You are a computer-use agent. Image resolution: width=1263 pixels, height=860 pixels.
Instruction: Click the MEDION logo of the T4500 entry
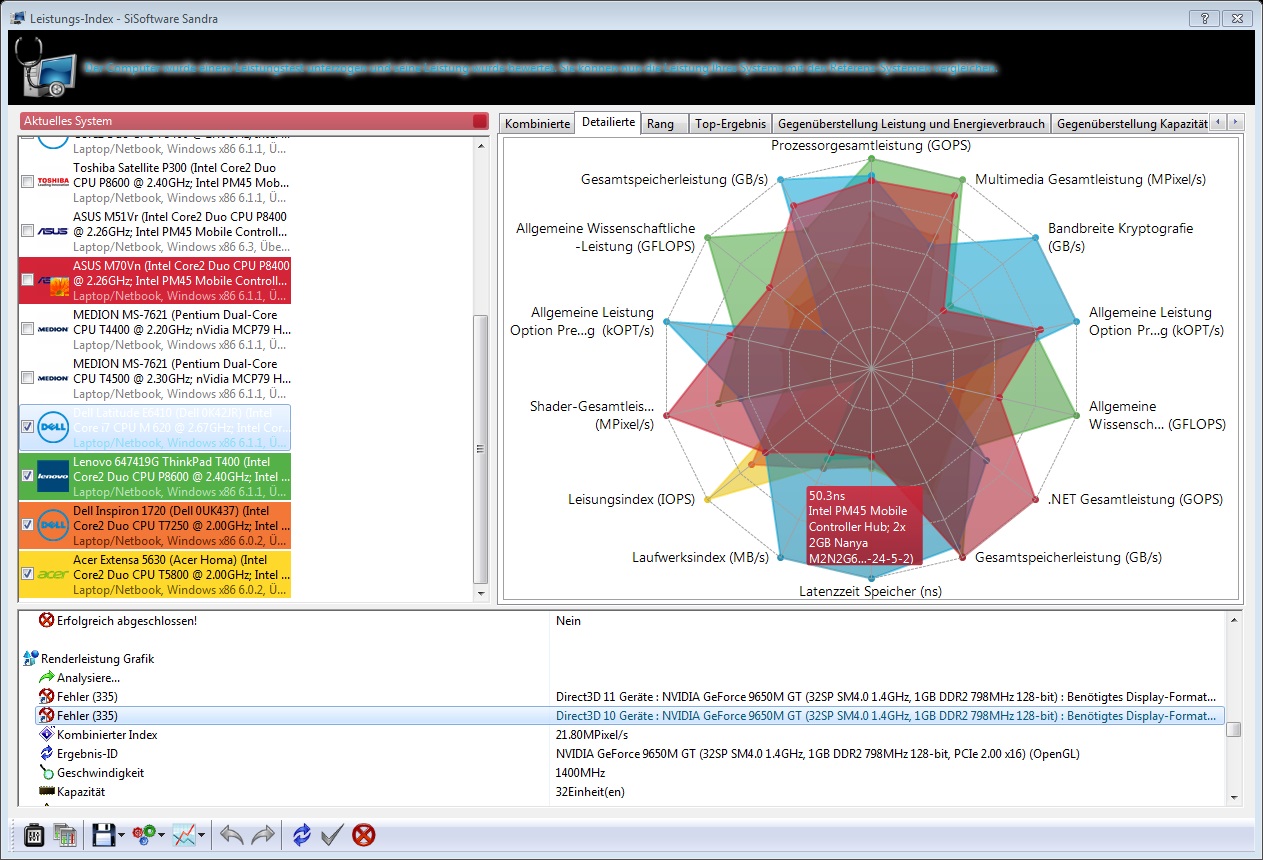pos(52,378)
